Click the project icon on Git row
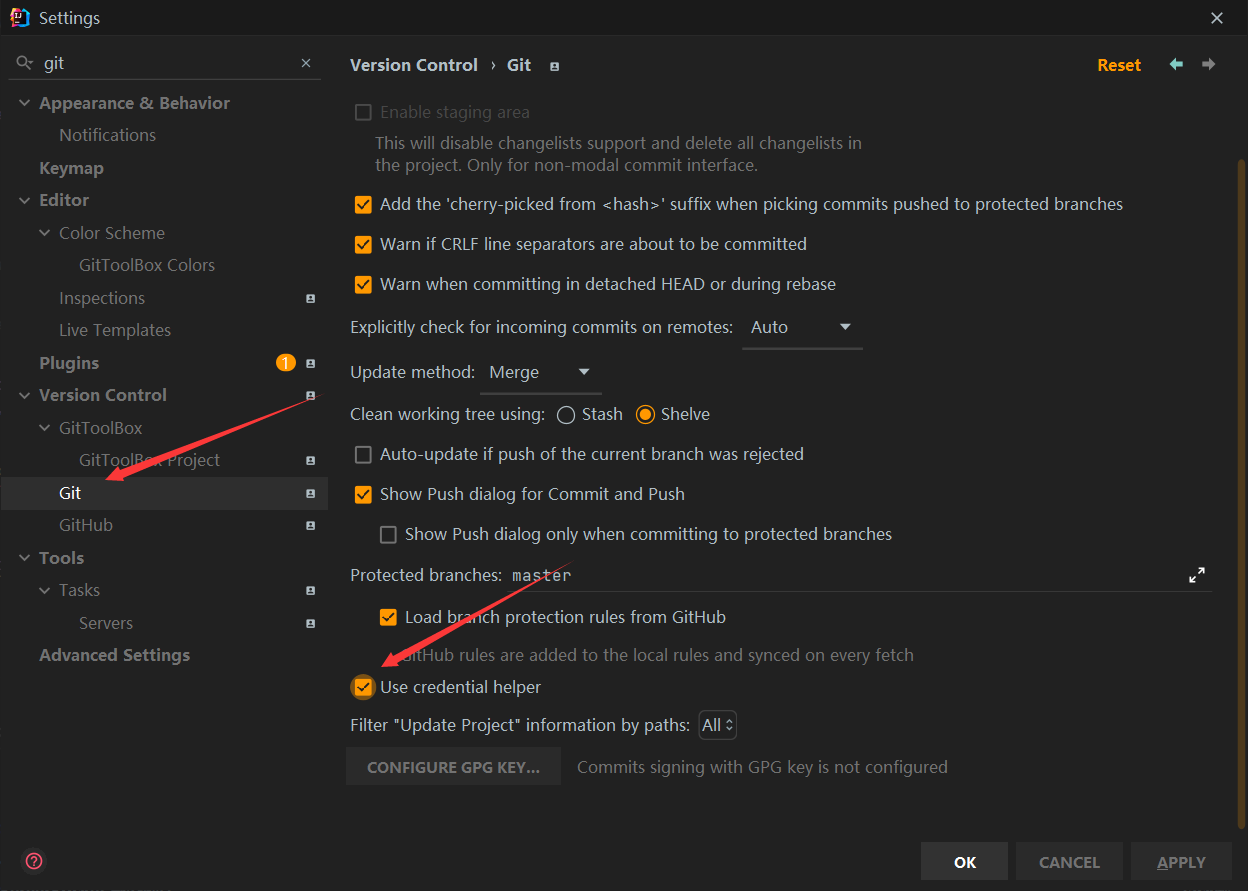 pos(311,493)
